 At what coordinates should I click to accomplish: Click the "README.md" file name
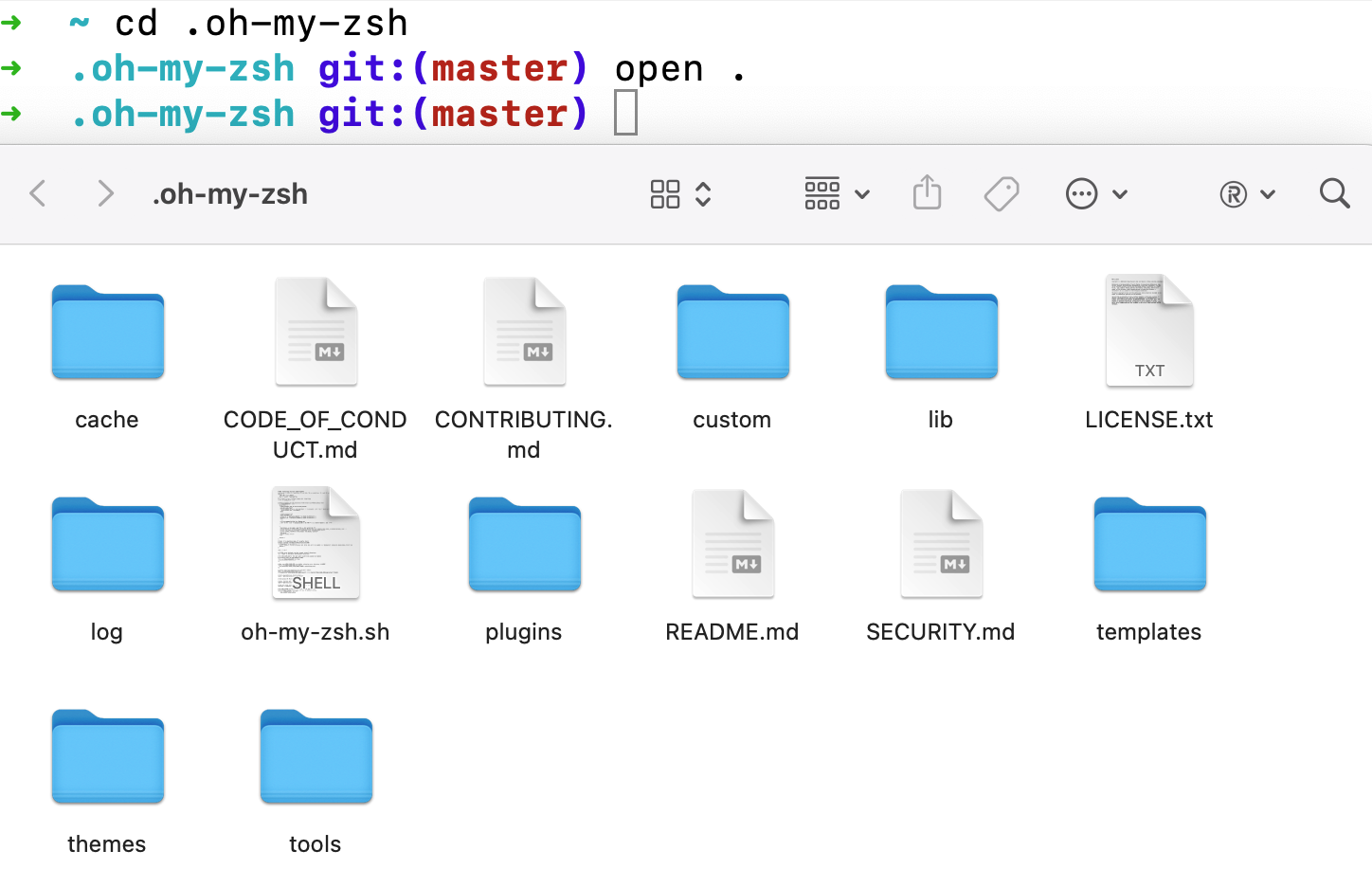tap(732, 632)
